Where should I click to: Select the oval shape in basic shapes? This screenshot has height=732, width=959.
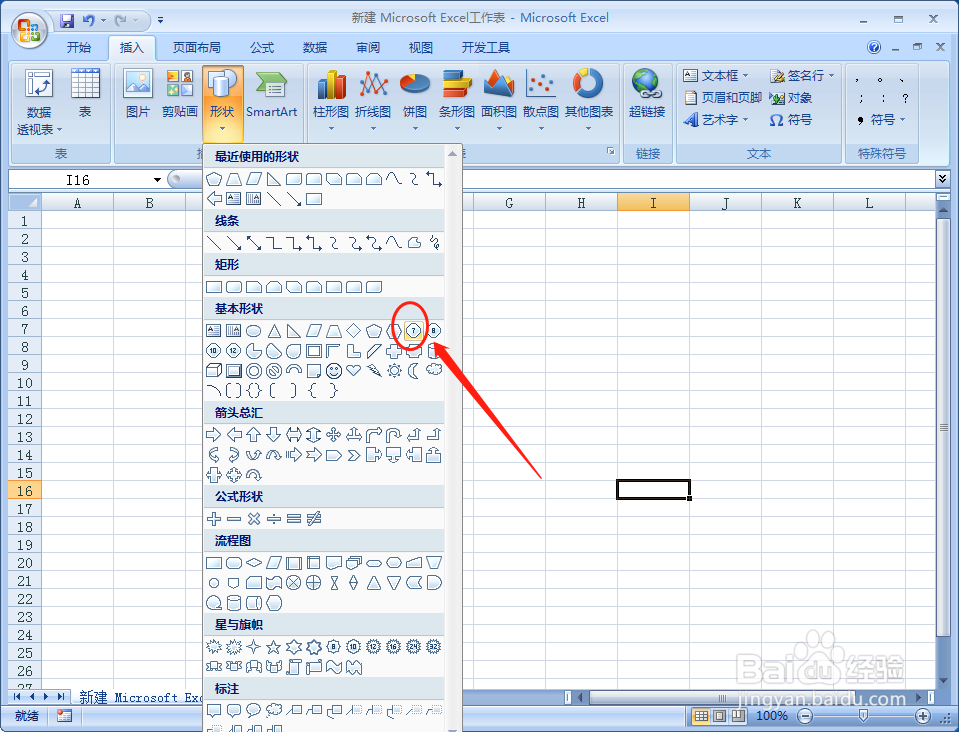253,331
